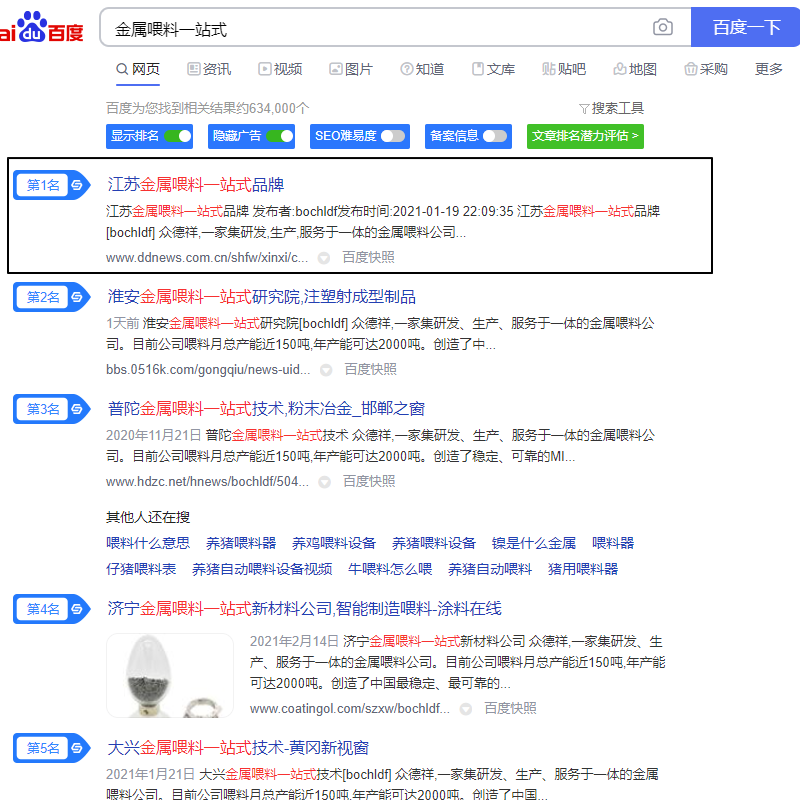
Task: Search related term 养鸡喂料设备
Action: [x=334, y=543]
